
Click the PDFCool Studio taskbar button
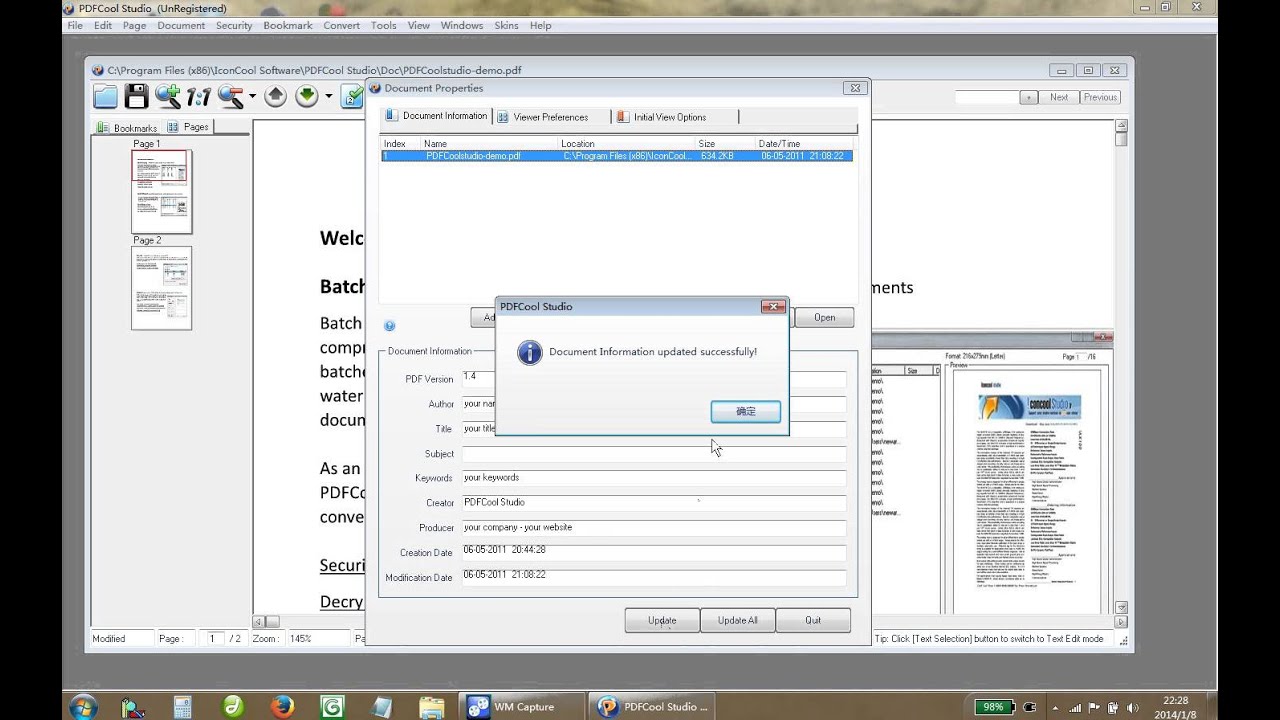pos(652,706)
